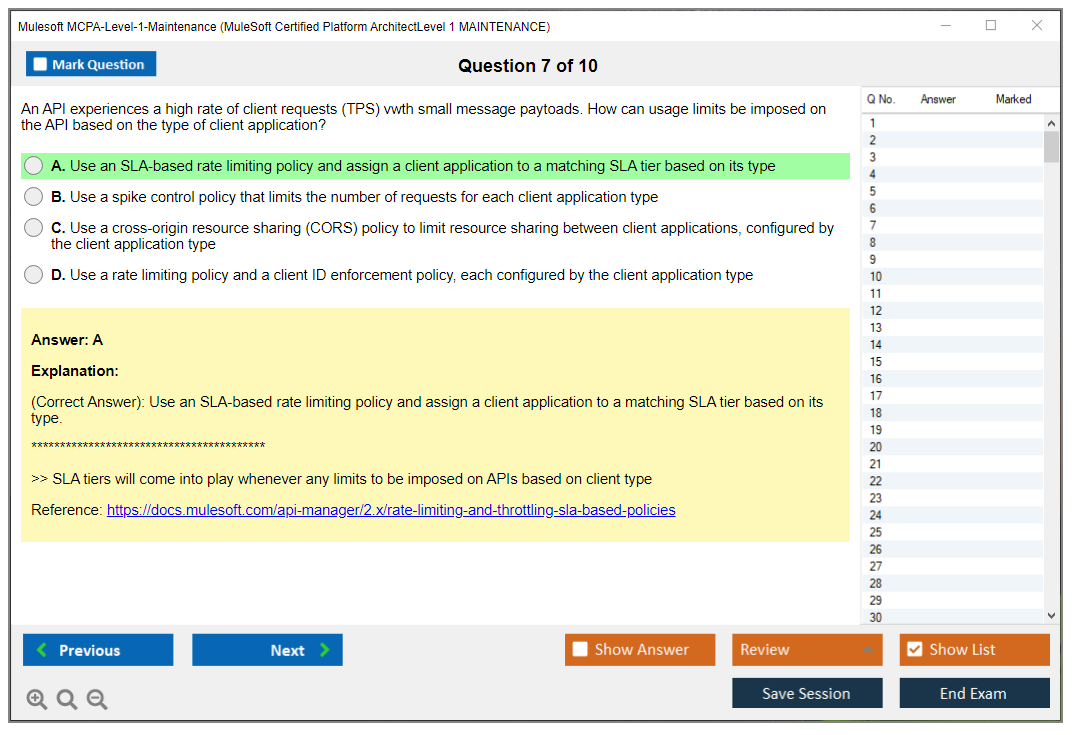The image size is (1075, 735).
Task: Go to the Previous question
Action: pos(98,650)
